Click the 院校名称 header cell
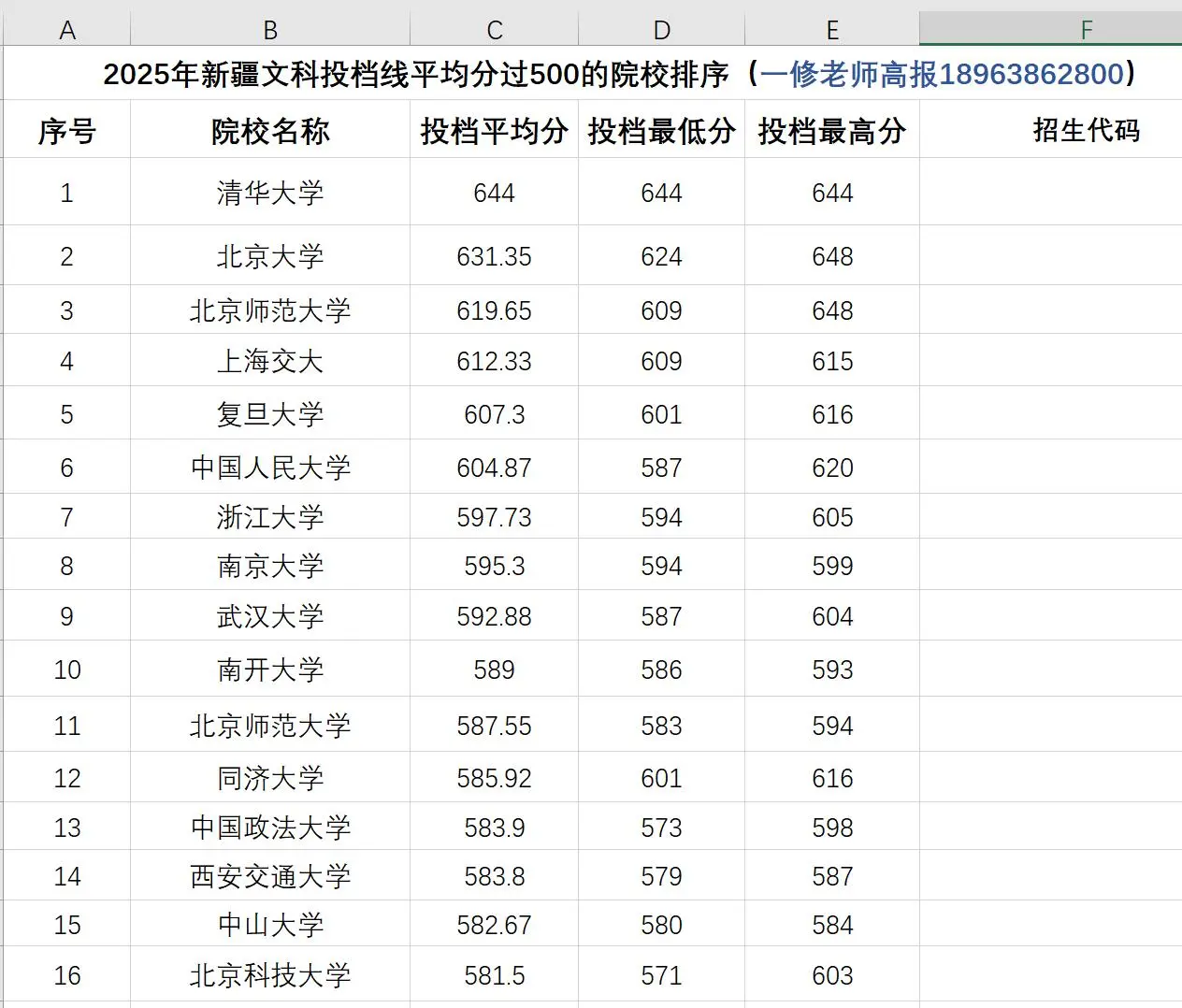The image size is (1182, 1008). click(x=269, y=131)
